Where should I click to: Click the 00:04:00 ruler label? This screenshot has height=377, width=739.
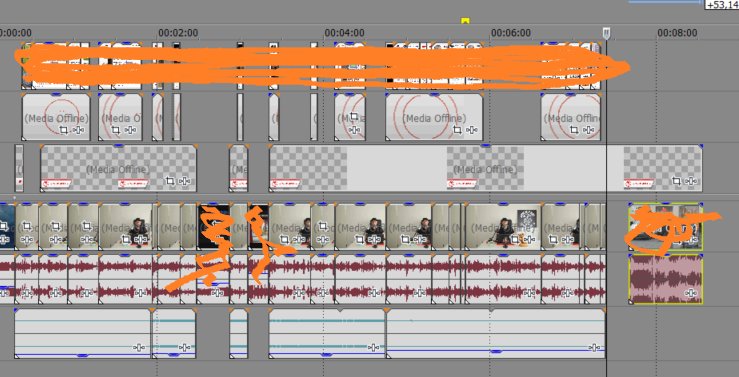click(345, 33)
